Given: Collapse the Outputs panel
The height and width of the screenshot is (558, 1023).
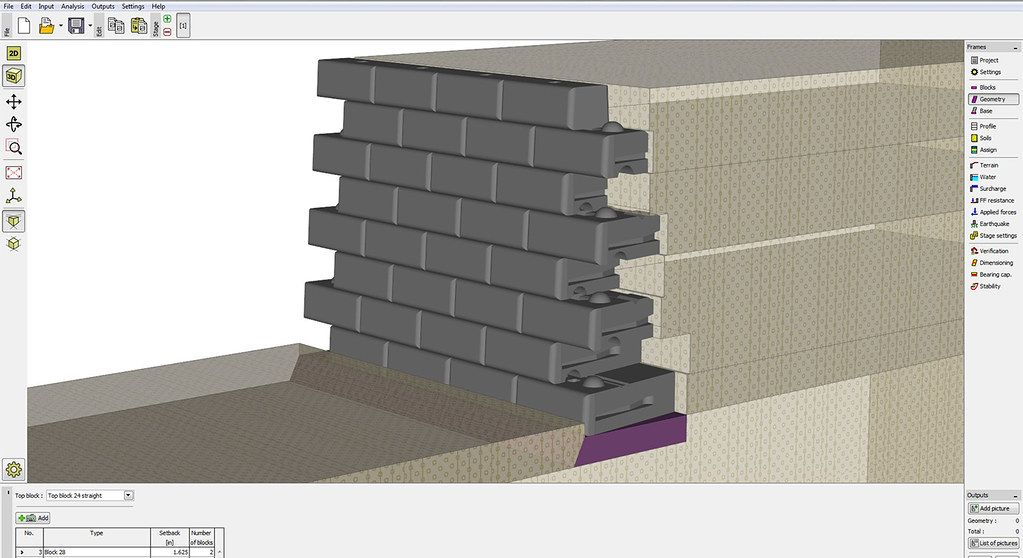Looking at the screenshot, I should tap(1015, 495).
